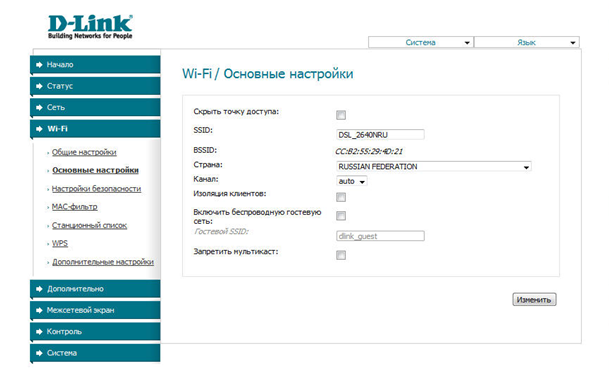The height and width of the screenshot is (374, 611).
Task: Open Дополнительно sidebar section
Action: click(x=95, y=289)
